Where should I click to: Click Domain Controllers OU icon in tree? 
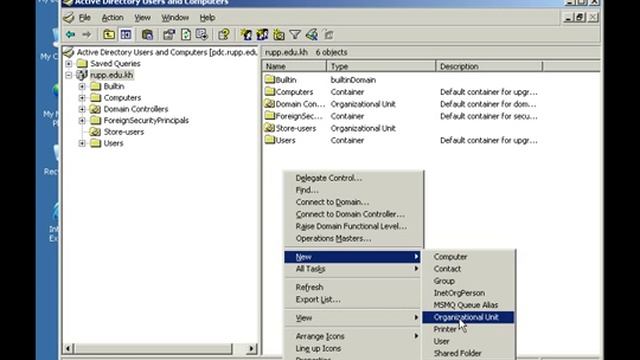click(95, 109)
